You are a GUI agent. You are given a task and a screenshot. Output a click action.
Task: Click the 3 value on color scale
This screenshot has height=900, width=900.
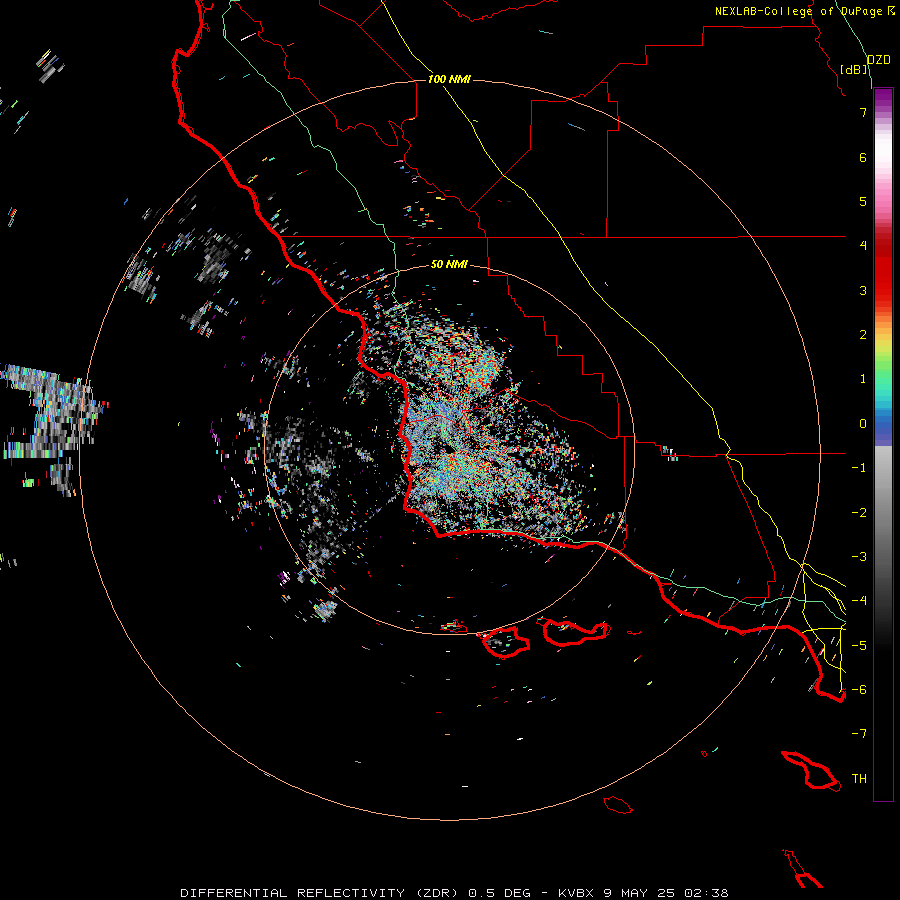(x=863, y=290)
